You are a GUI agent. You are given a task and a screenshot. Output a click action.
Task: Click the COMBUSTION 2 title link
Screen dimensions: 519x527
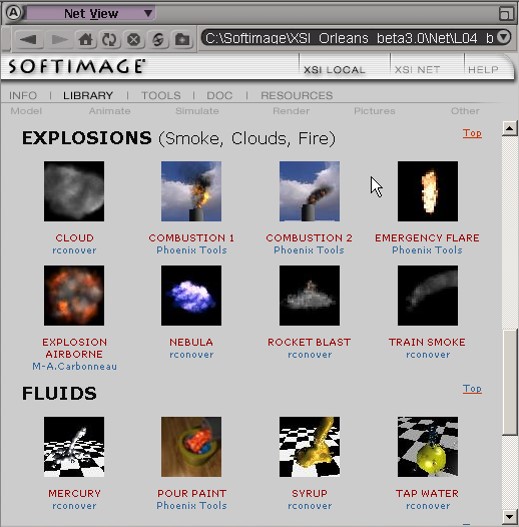309,238
